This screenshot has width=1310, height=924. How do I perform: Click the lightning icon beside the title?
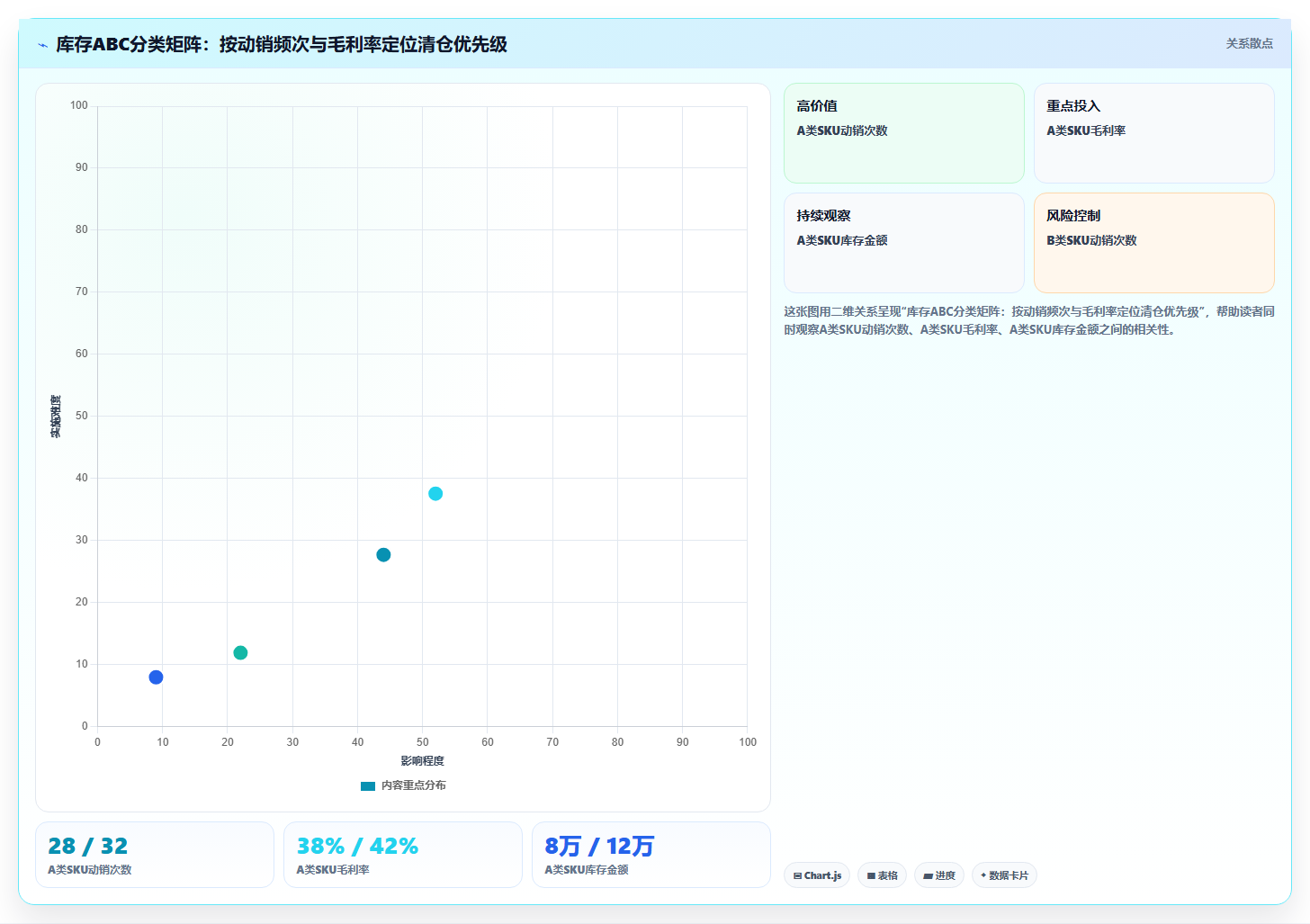click(x=42, y=45)
